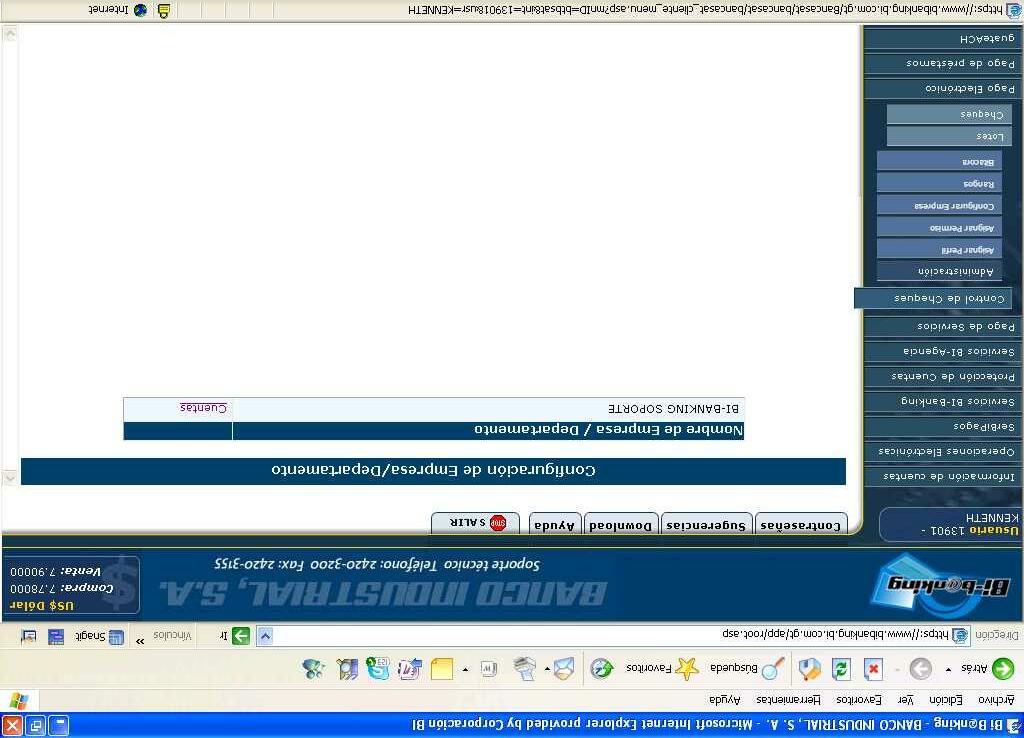Switch to the Sugerencias tab
This screenshot has width=1024, height=738.
point(706,524)
